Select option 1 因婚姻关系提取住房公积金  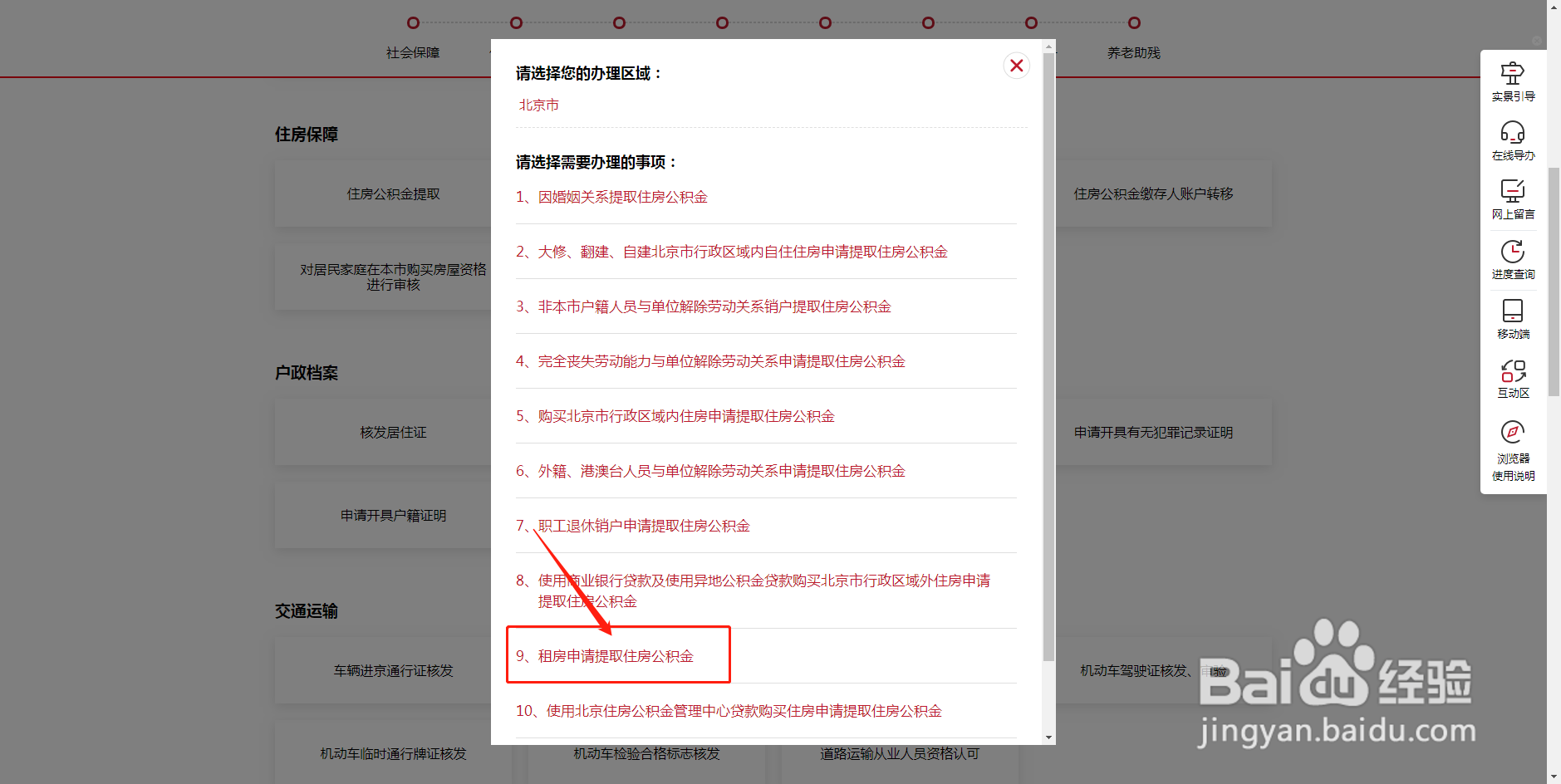tap(613, 197)
